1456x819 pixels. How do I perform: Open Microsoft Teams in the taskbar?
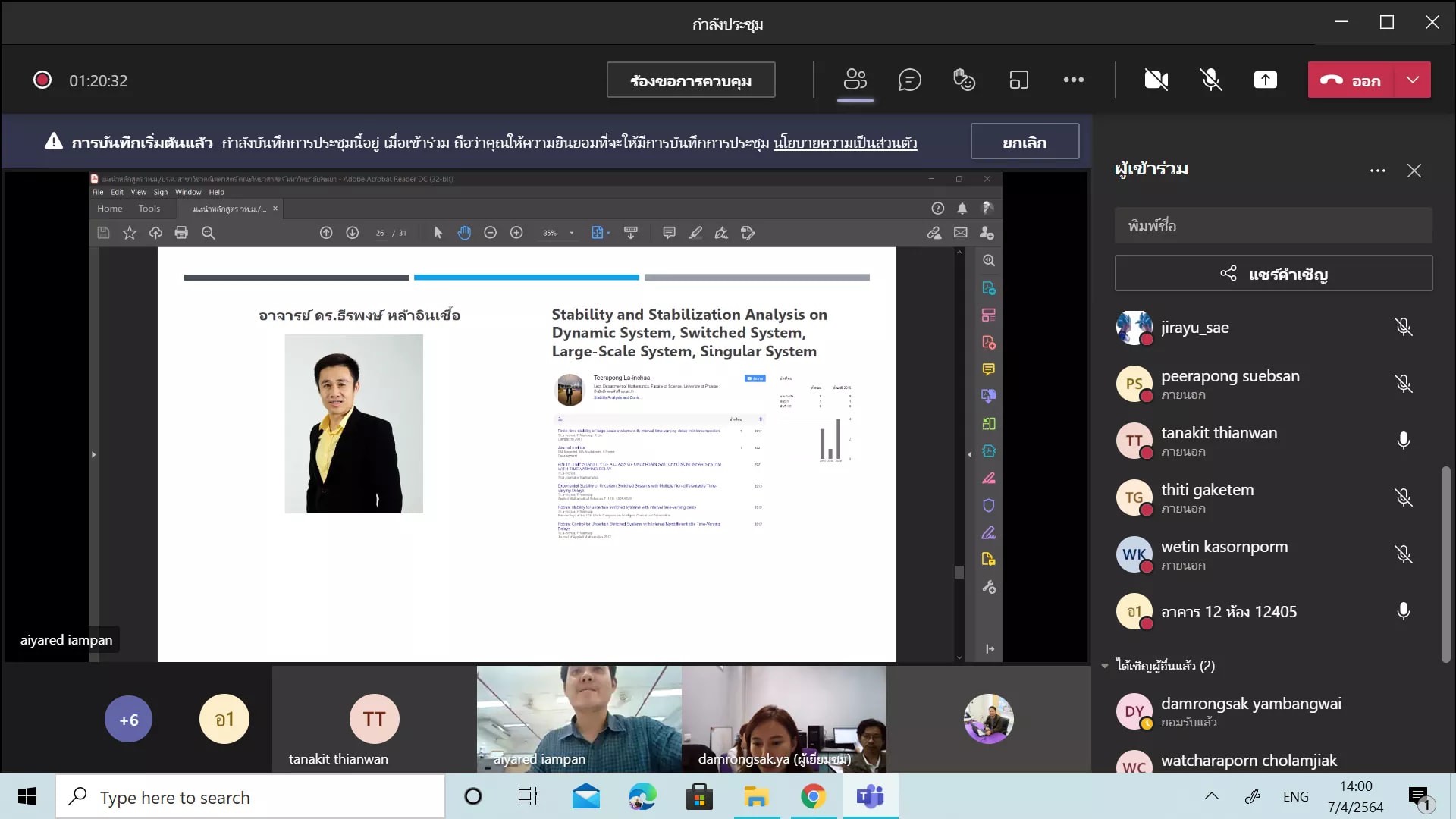click(x=870, y=797)
